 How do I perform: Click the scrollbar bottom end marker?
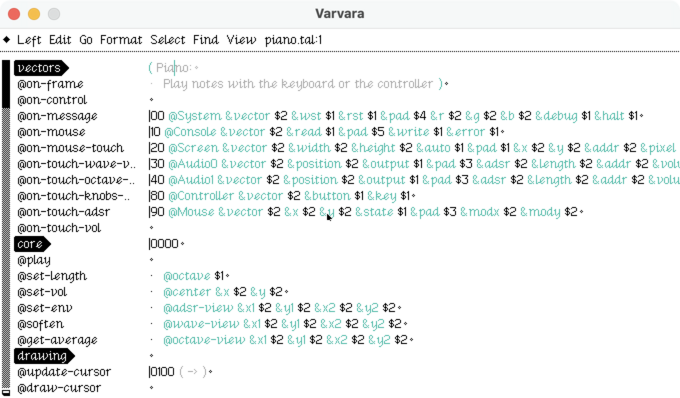tap(6, 392)
